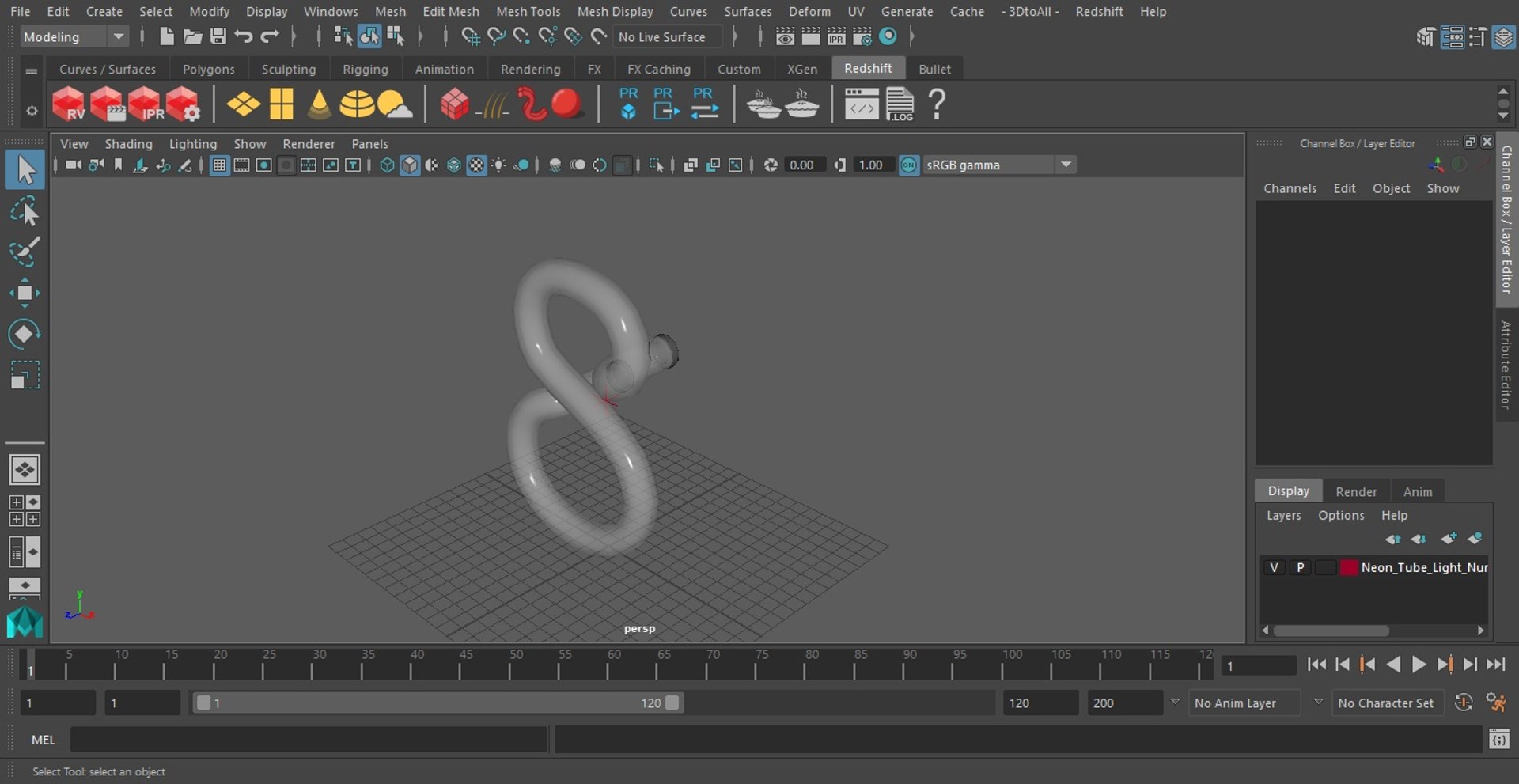Start Redshift IPR render from shelf
The image size is (1519, 784).
pos(145,104)
